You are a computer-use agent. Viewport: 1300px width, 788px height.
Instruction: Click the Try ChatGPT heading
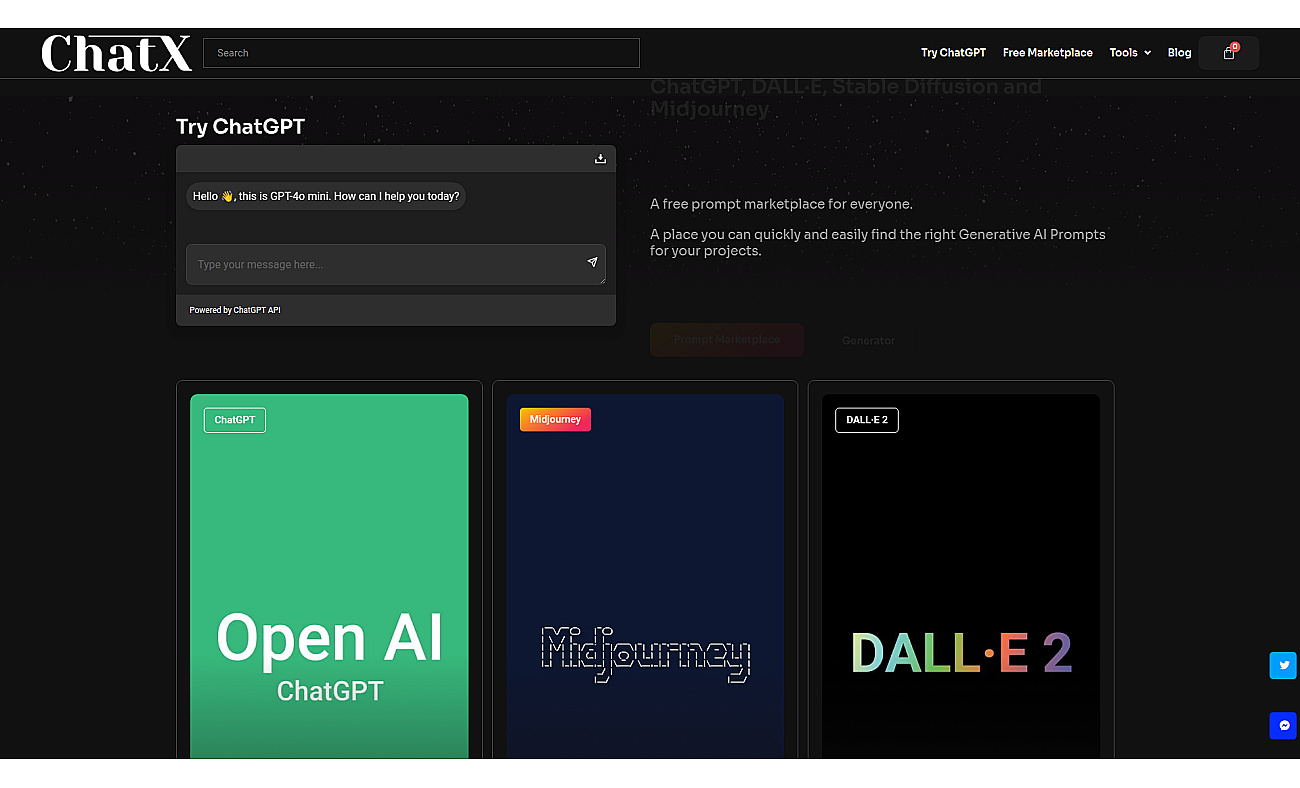pyautogui.click(x=240, y=126)
